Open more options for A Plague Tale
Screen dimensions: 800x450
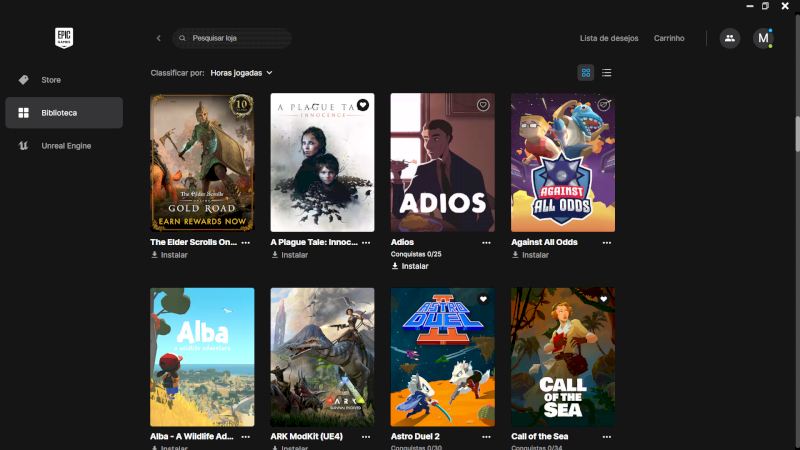pos(366,243)
